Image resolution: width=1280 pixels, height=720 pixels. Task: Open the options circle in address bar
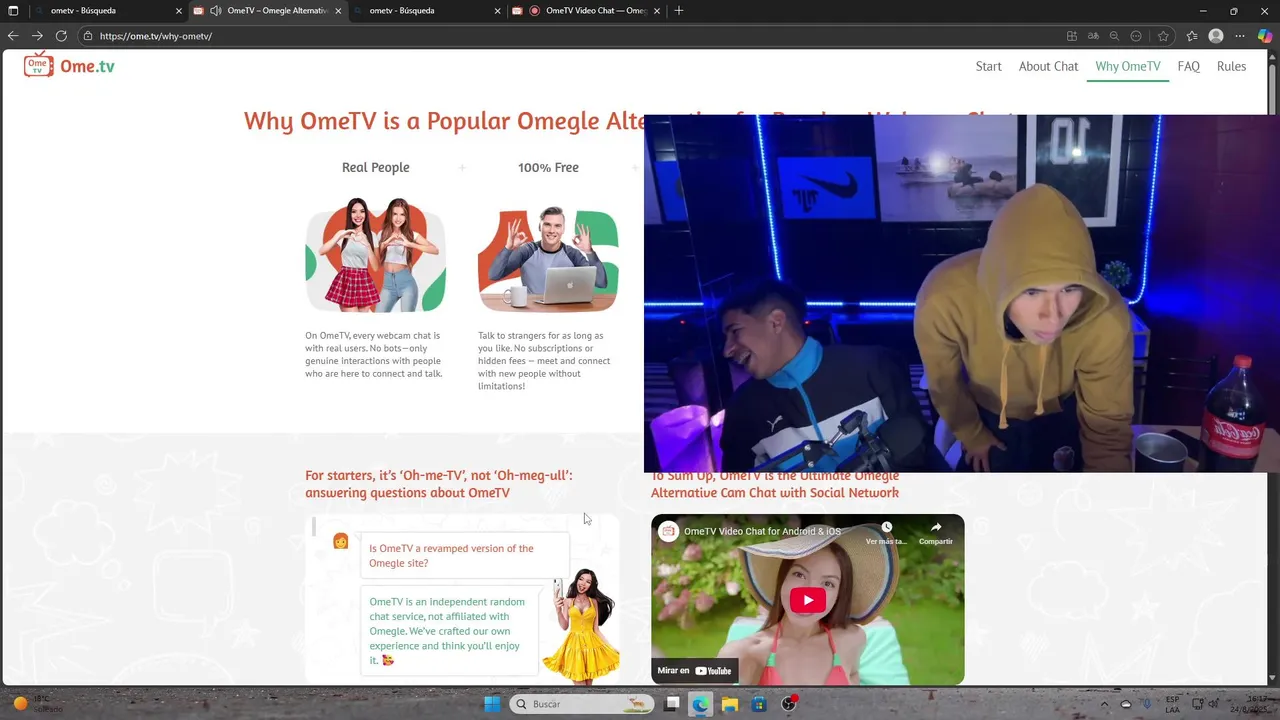[1136, 36]
